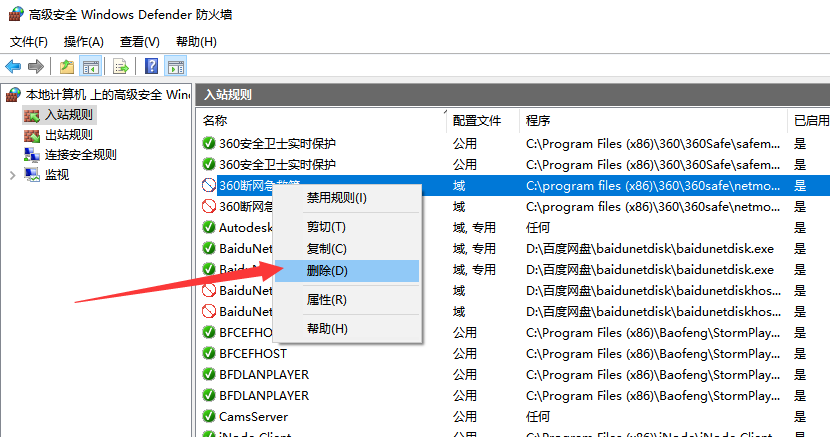
Task: Click the up-one-level folder icon
Action: [x=67, y=67]
